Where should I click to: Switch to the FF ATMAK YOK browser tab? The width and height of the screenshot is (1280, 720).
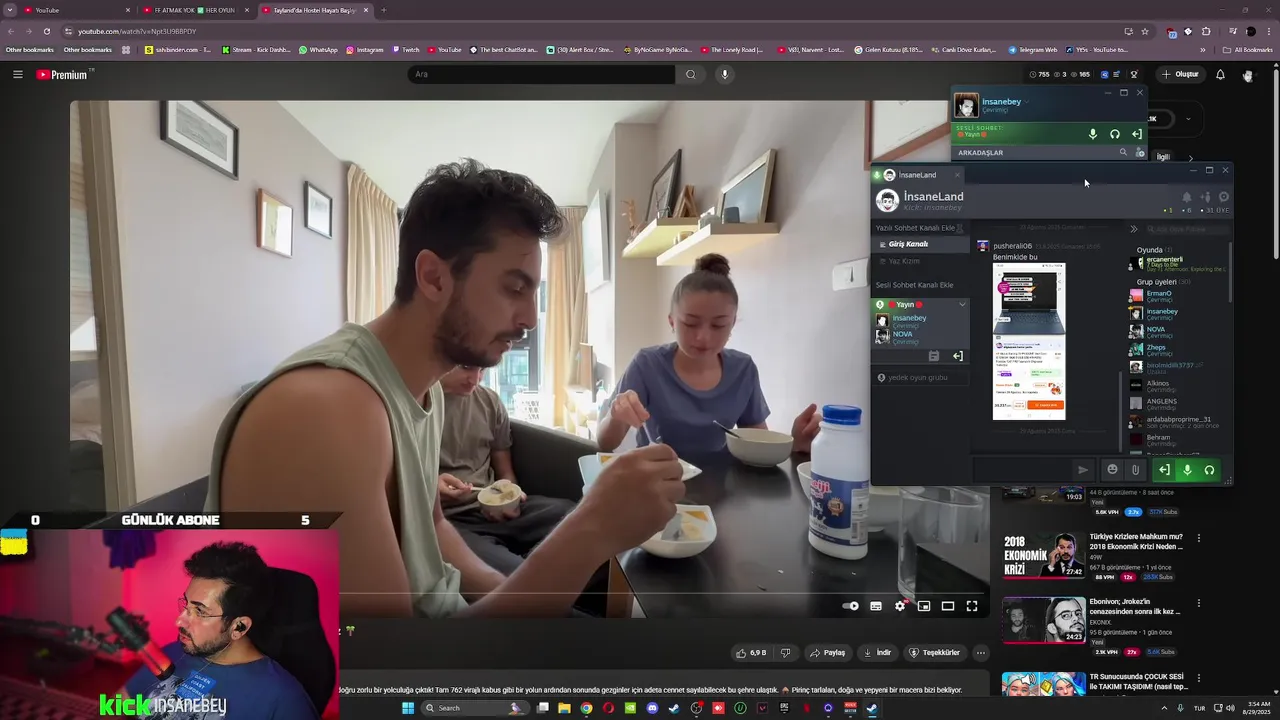point(195,10)
